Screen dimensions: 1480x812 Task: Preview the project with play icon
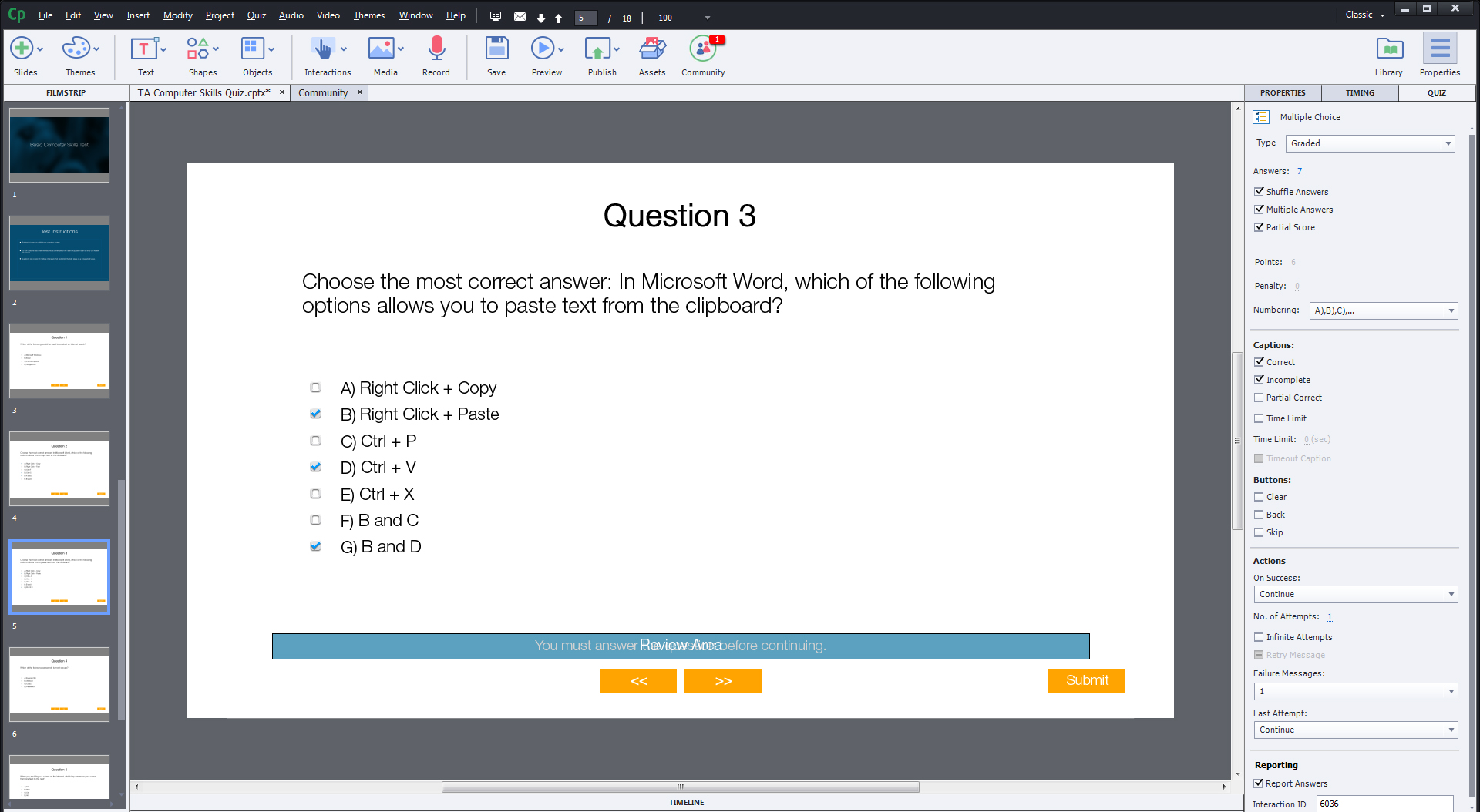click(543, 49)
